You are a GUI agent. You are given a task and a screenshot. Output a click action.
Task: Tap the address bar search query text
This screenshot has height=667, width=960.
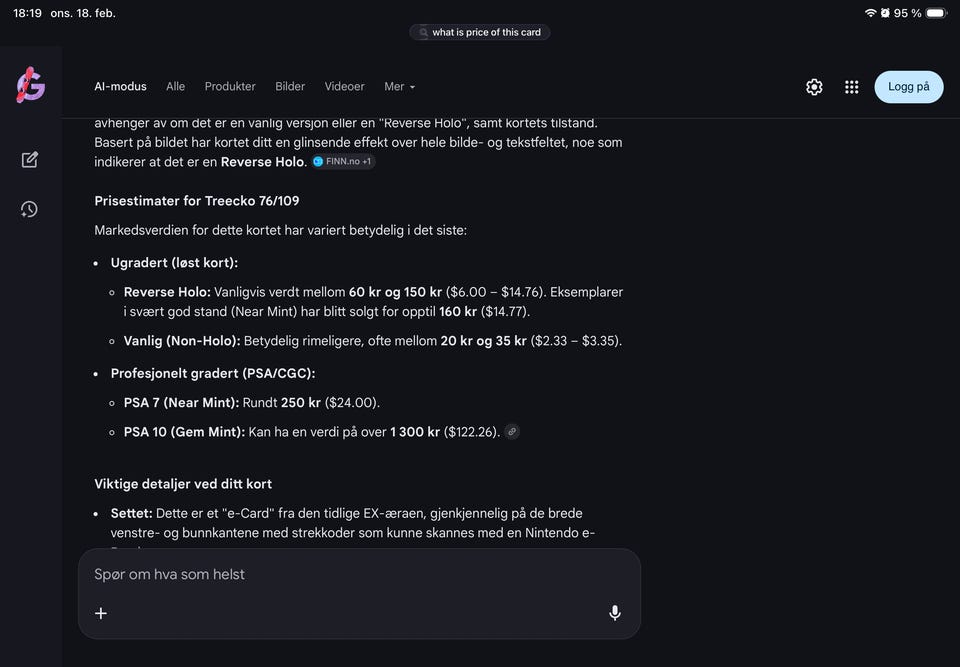pyautogui.click(x=486, y=32)
